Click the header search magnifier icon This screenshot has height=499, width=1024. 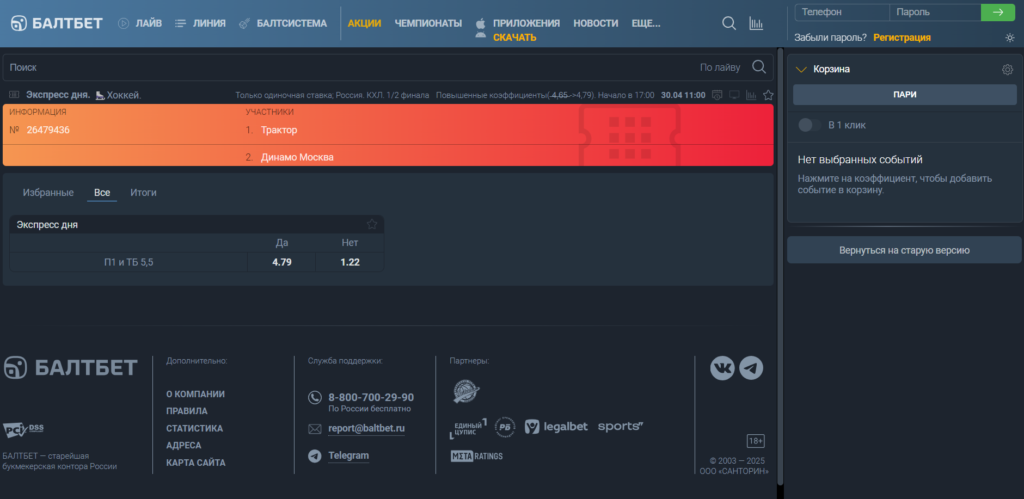(x=729, y=24)
